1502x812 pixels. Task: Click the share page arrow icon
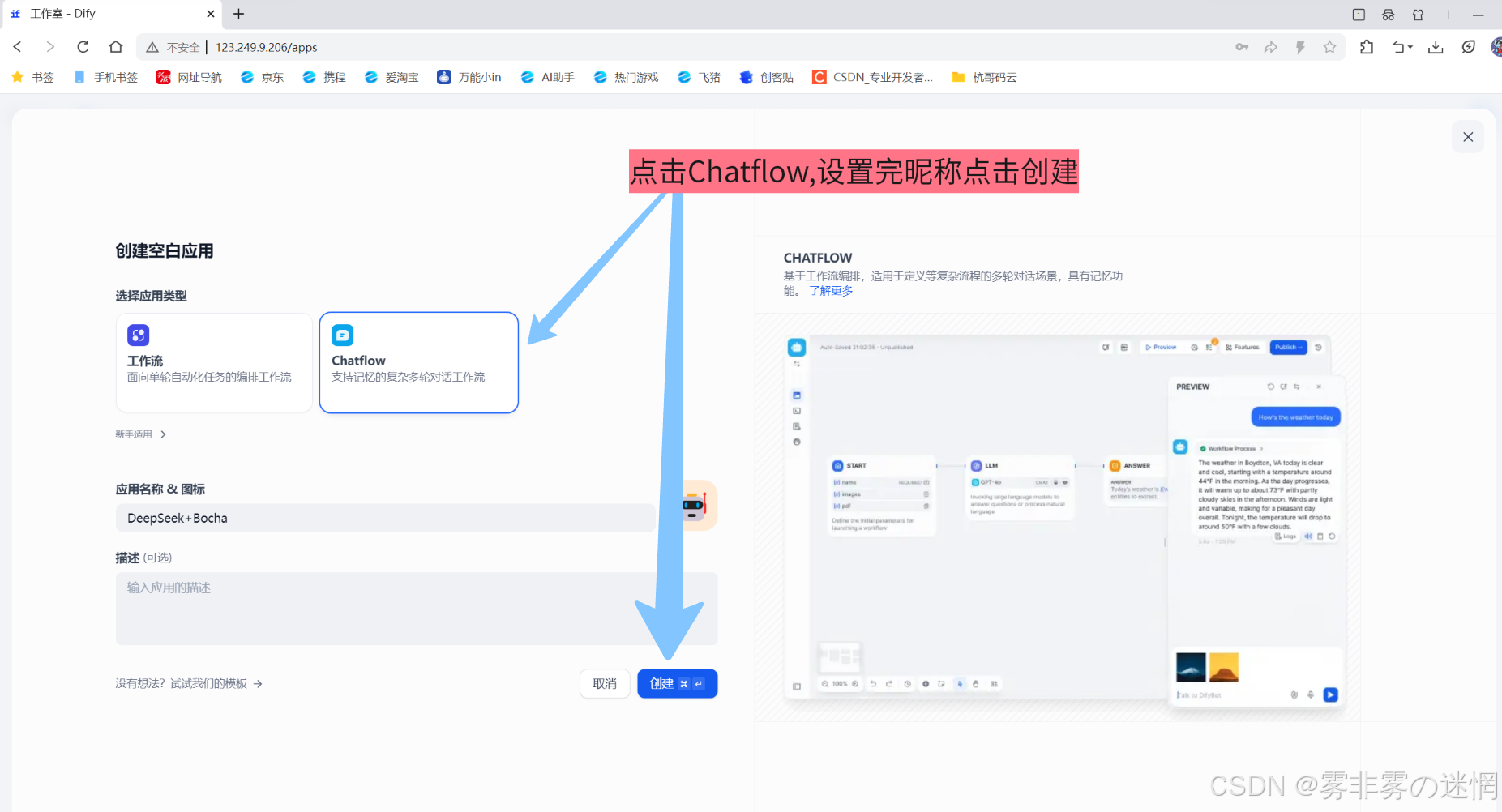tap(1271, 47)
